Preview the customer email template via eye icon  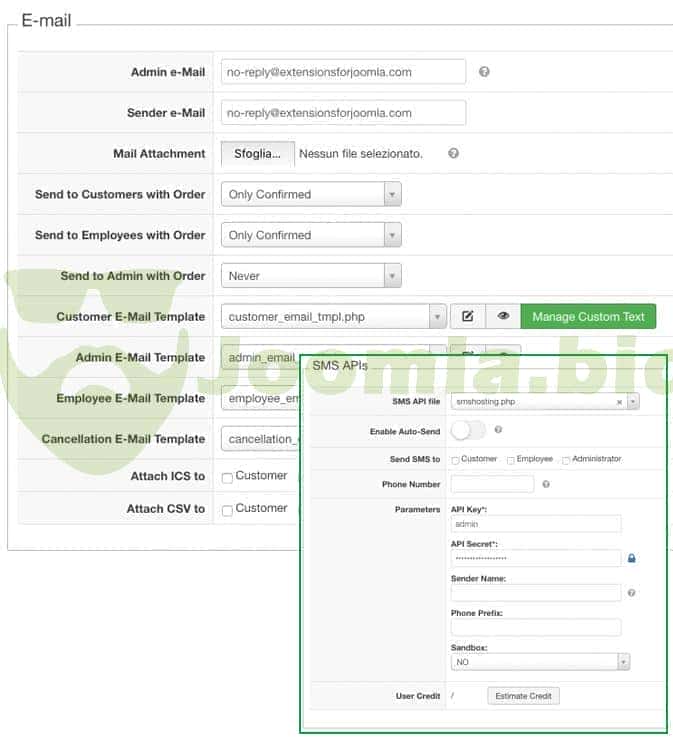503,317
